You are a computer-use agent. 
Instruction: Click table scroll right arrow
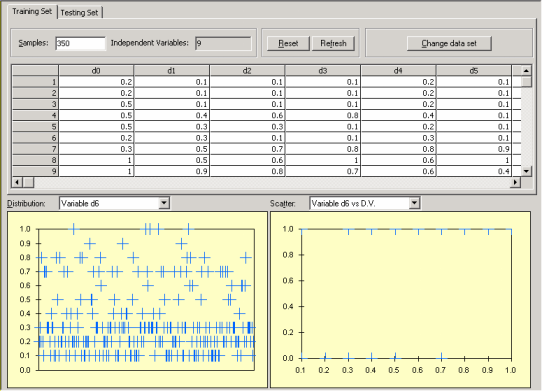[x=515, y=182]
